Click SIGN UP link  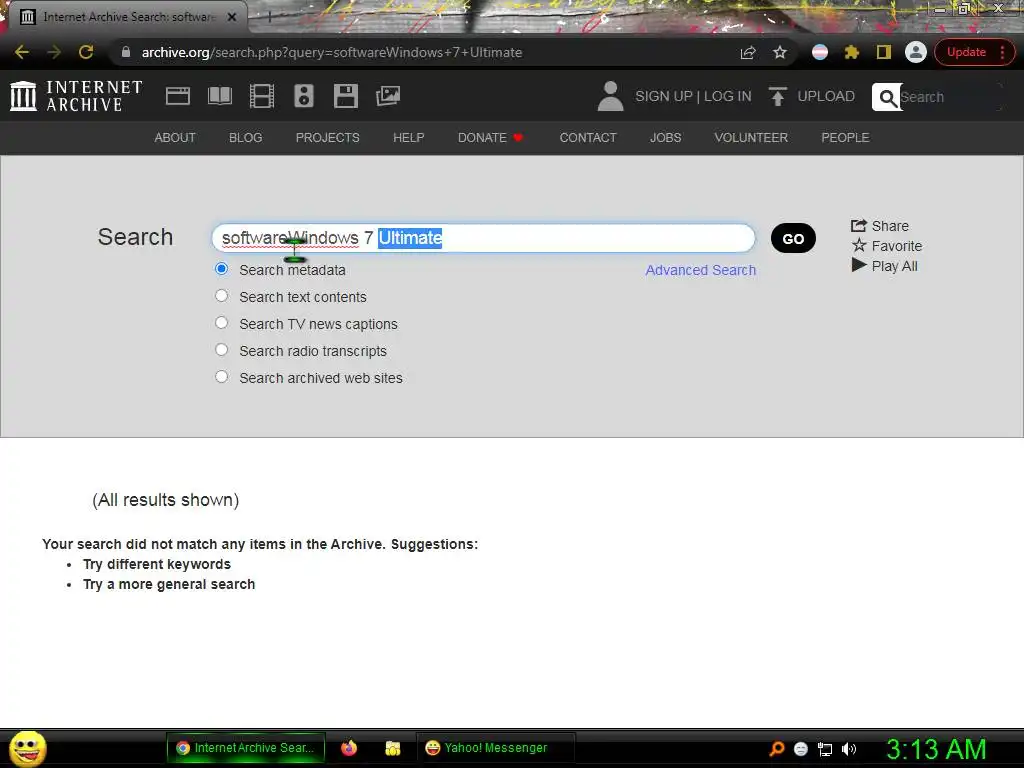[664, 96]
